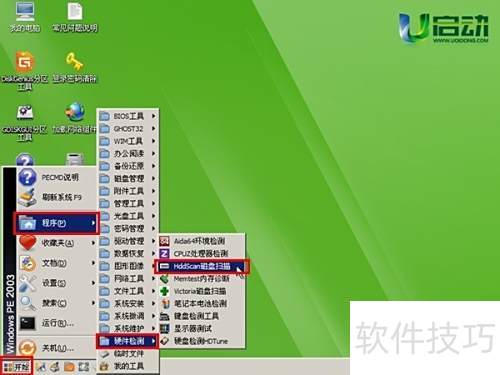The width and height of the screenshot is (500, 375).
Task: Click the BIOS工具 folder icon
Action: click(x=105, y=116)
